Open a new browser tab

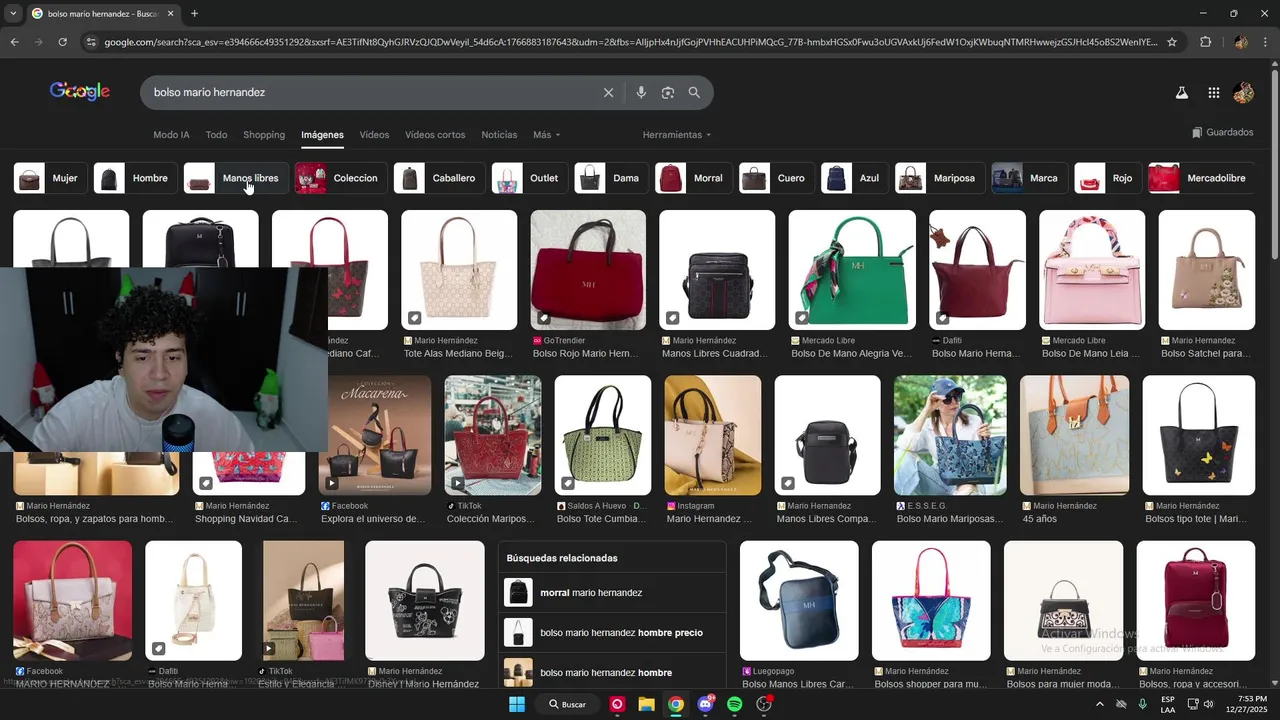[x=194, y=14]
